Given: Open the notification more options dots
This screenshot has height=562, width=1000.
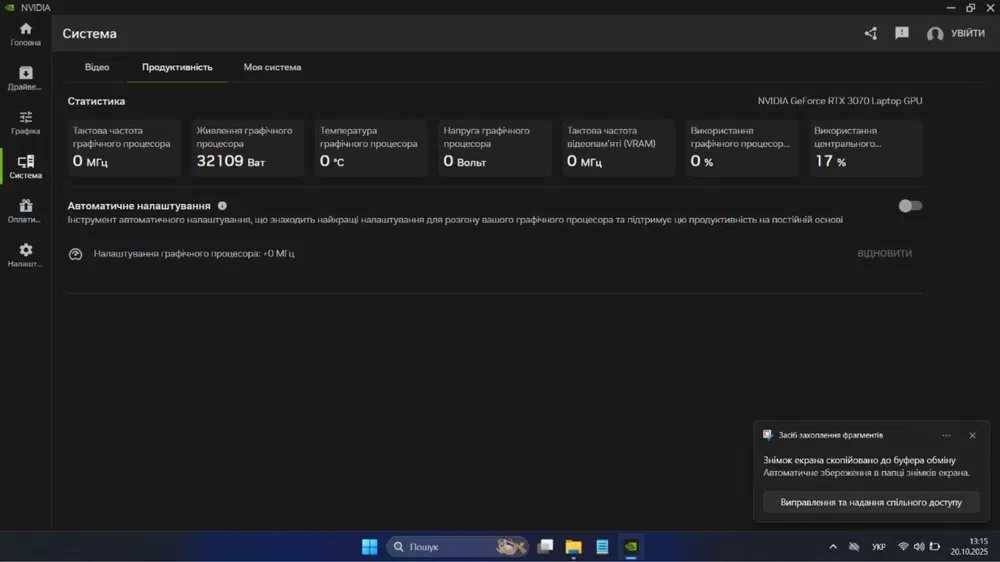Looking at the screenshot, I should (946, 435).
